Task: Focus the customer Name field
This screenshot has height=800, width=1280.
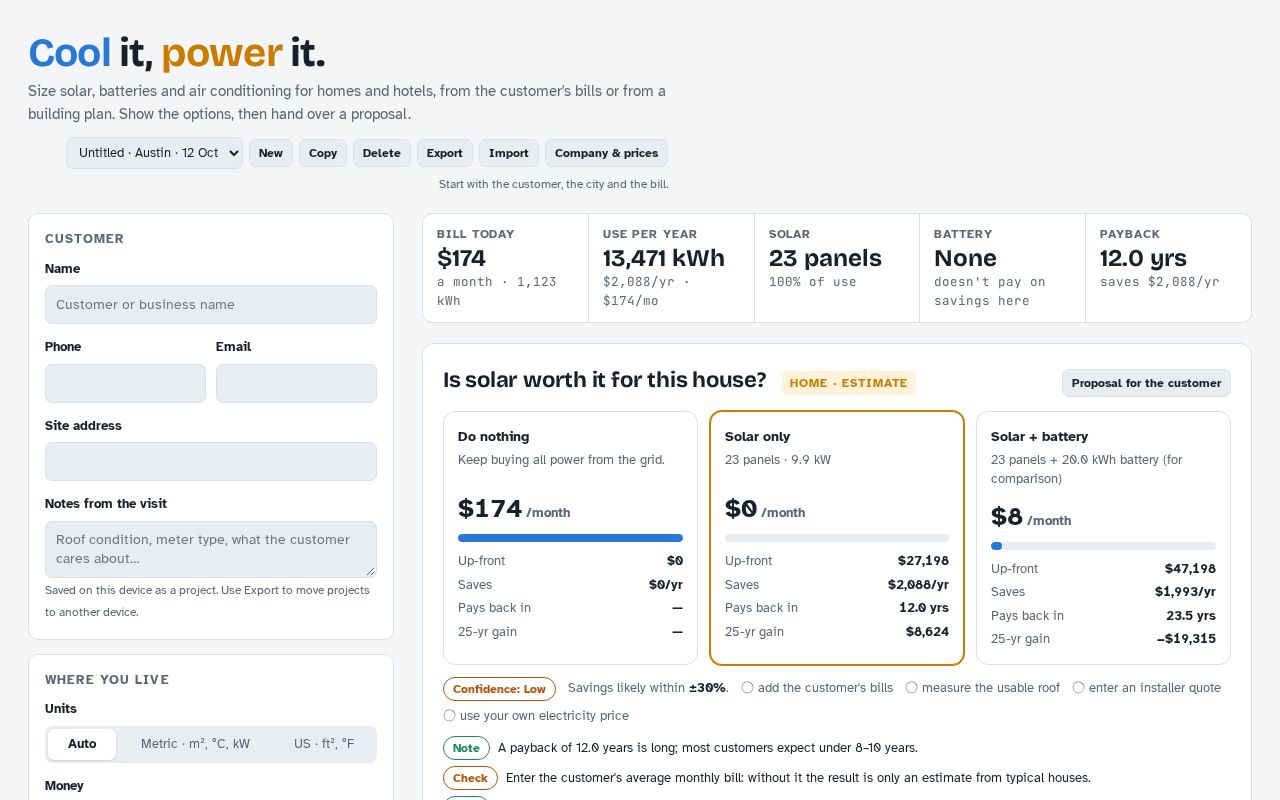Action: click(x=211, y=304)
